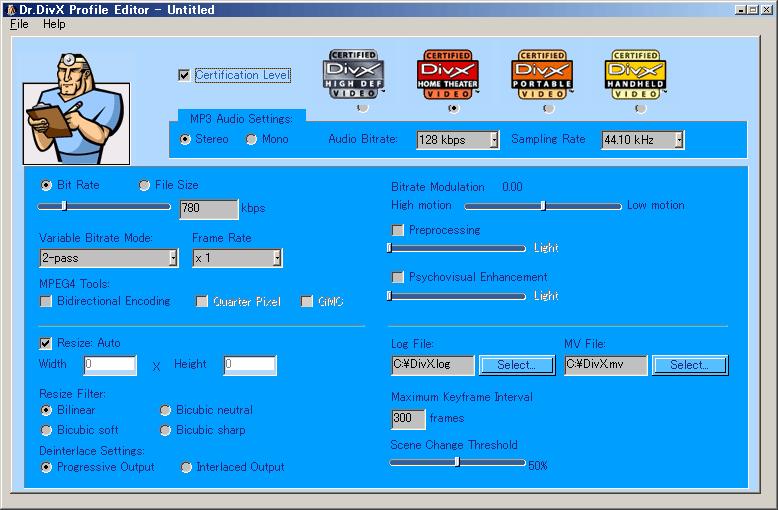This screenshot has width=778, height=510.
Task: Select the Bit Rate radio option
Action: [46, 185]
